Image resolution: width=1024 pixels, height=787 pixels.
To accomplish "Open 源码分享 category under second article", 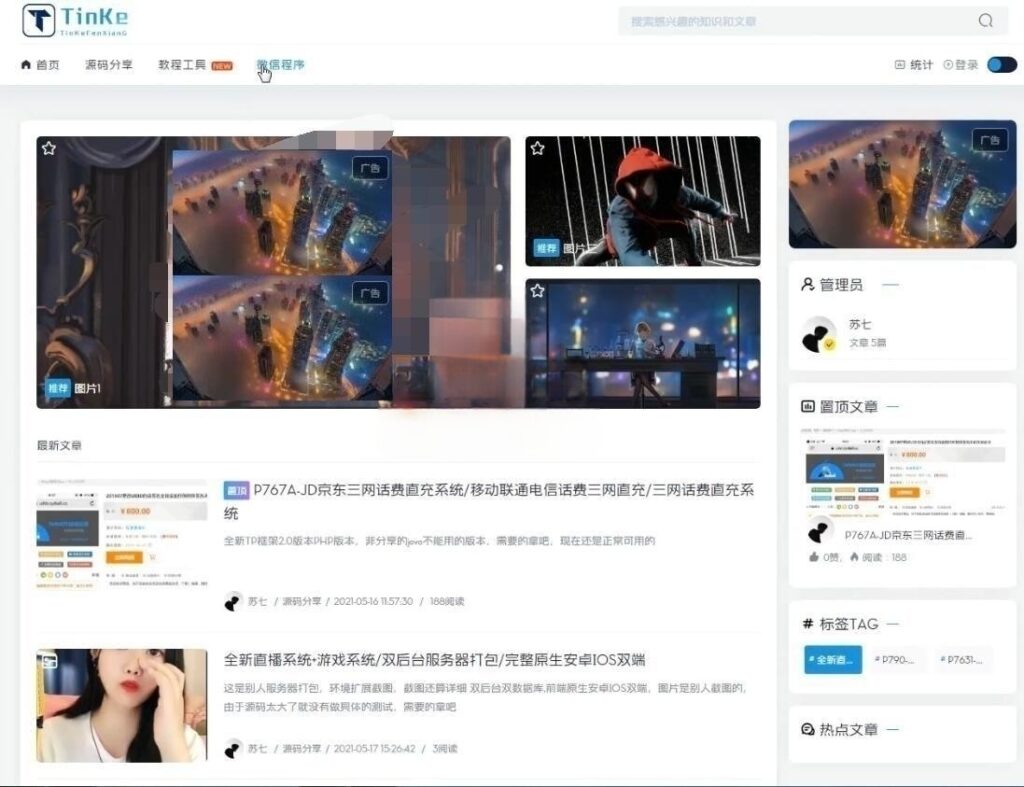I will 302,748.
